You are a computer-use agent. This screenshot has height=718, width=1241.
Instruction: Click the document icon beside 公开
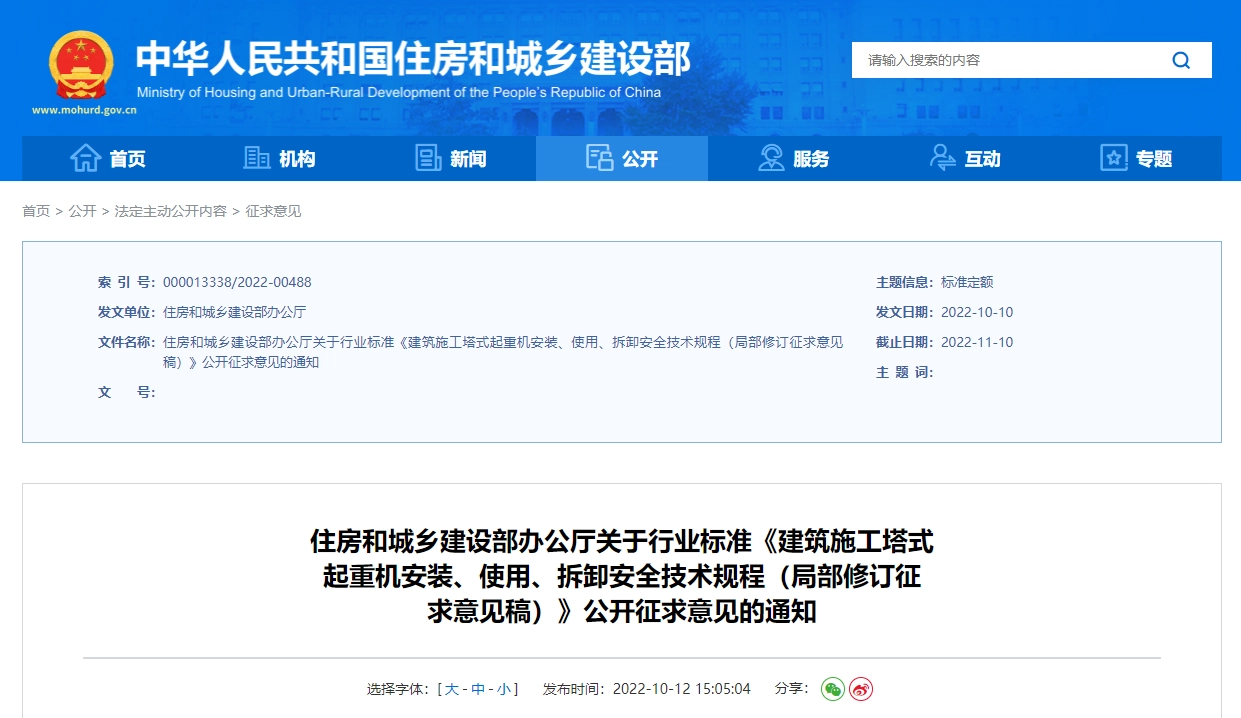597,157
